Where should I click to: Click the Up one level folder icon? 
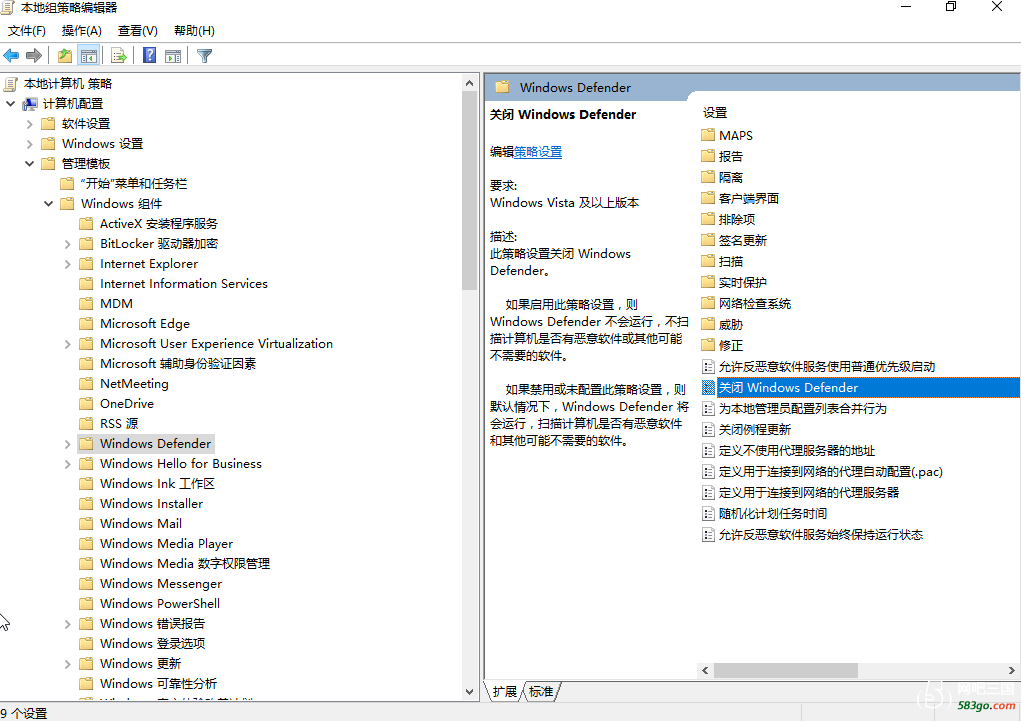coord(64,56)
